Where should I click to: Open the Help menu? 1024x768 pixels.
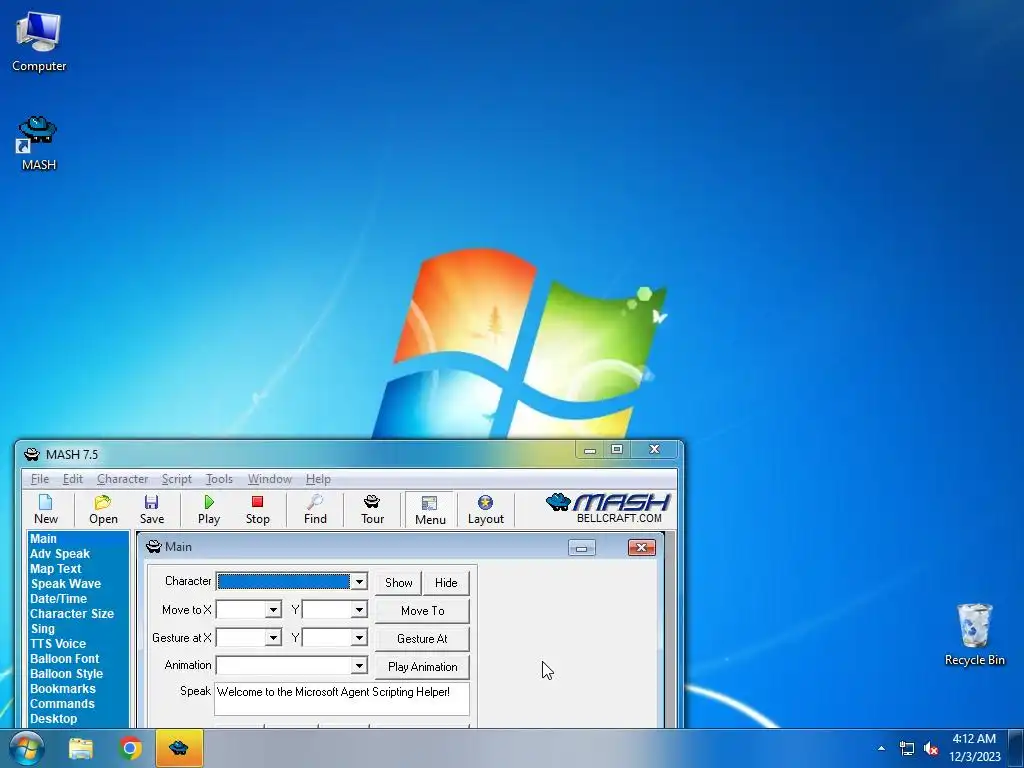point(318,479)
